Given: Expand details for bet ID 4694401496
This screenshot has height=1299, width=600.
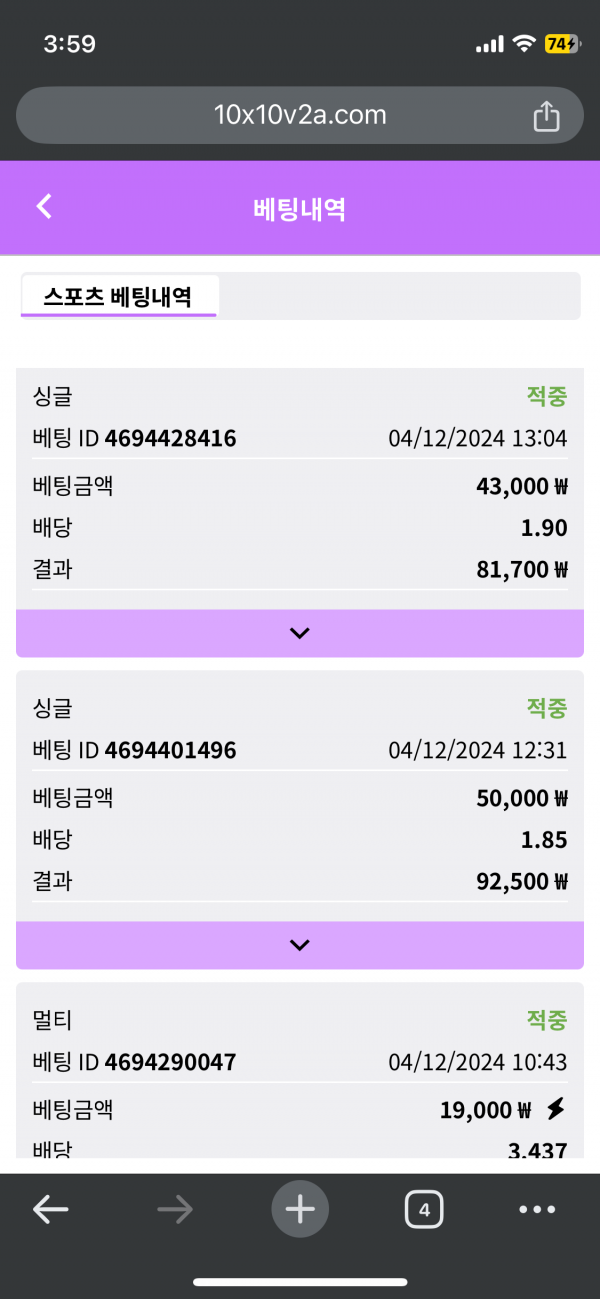Looking at the screenshot, I should pyautogui.click(x=300, y=945).
